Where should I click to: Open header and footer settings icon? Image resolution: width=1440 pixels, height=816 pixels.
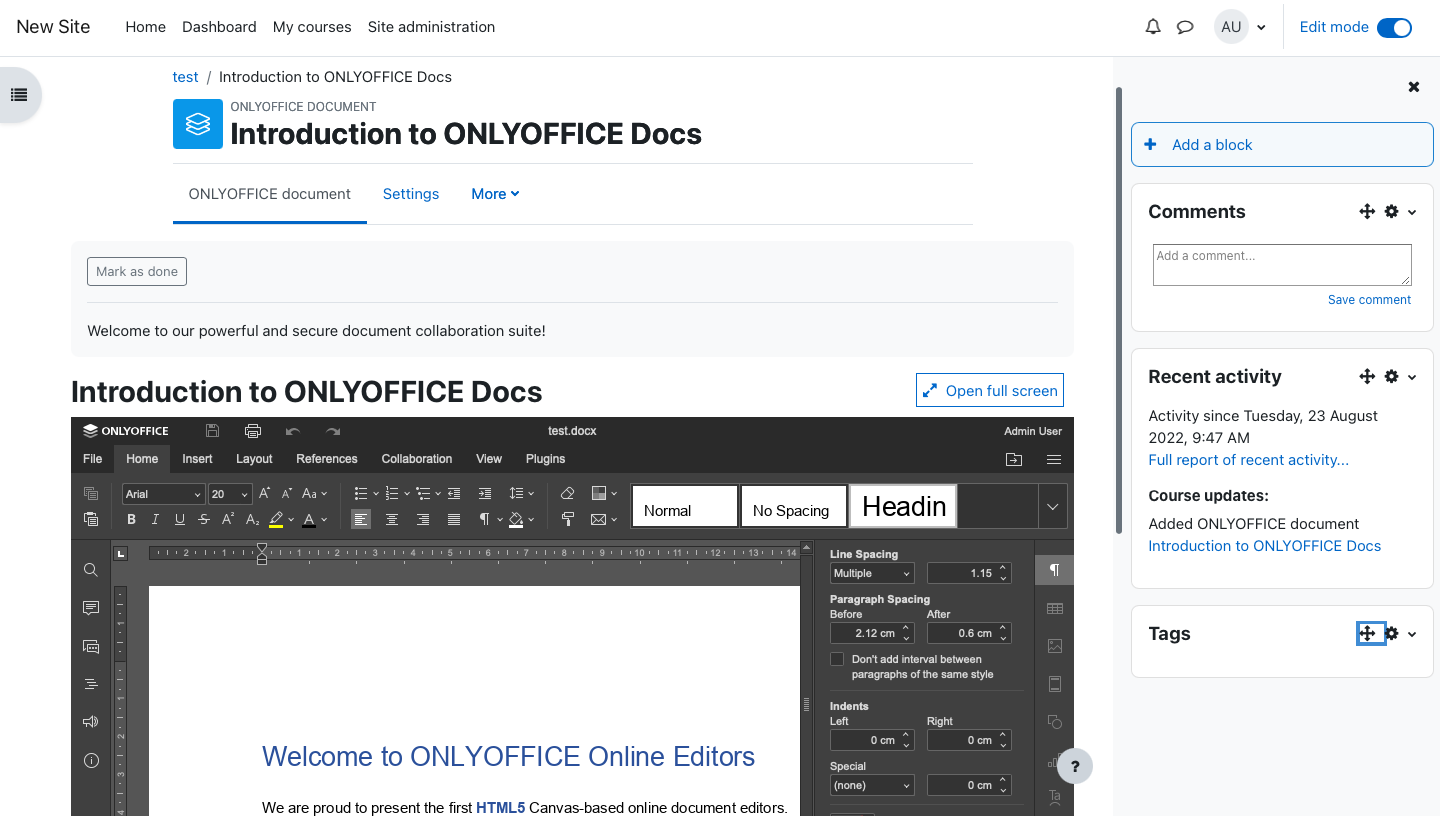pyautogui.click(x=1055, y=684)
